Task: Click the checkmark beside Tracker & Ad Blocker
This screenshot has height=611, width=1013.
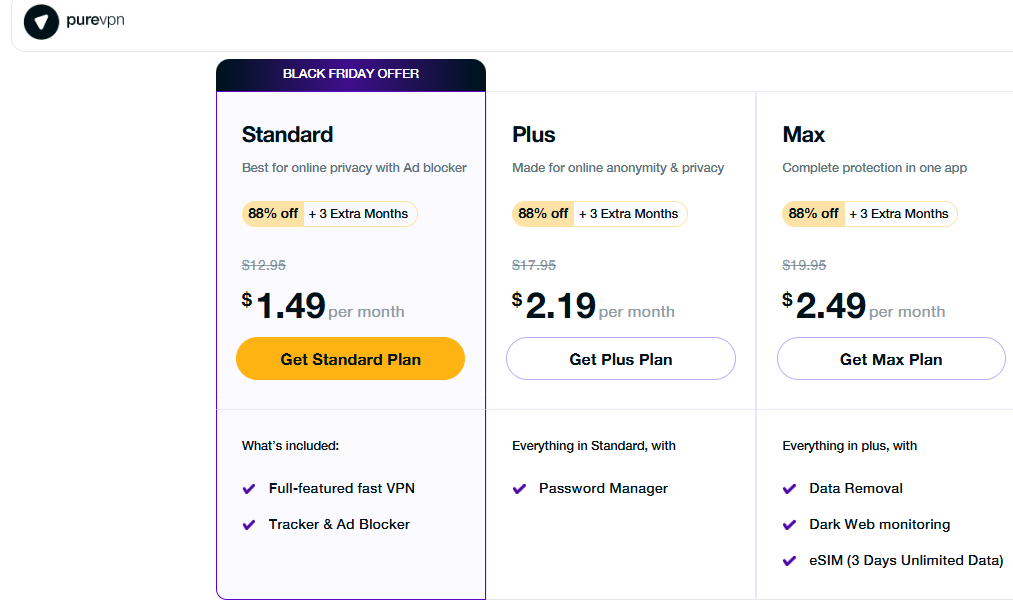Action: 248,524
